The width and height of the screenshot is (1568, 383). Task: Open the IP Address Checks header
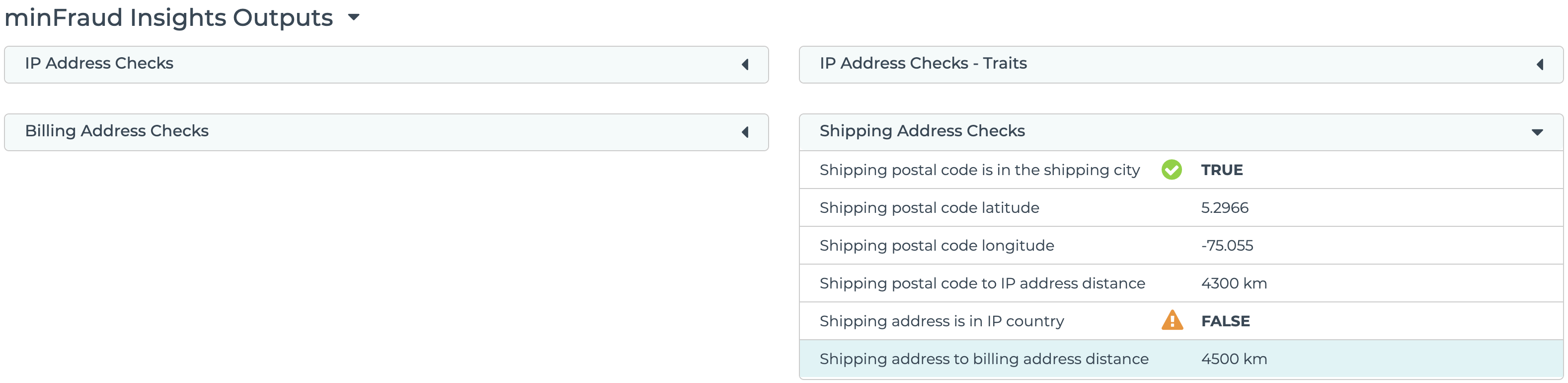pyautogui.click(x=99, y=64)
